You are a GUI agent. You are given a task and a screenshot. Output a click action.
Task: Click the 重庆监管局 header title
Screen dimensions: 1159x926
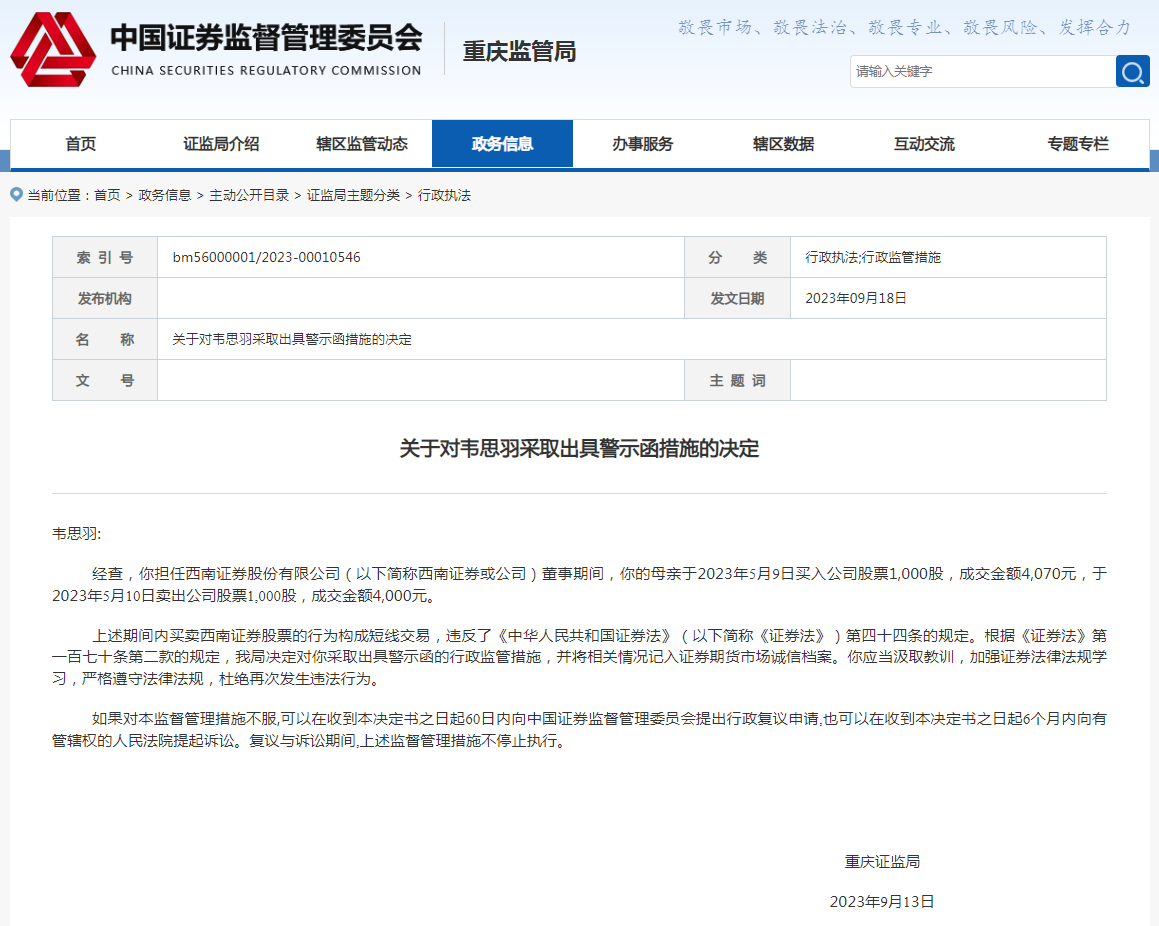click(x=519, y=51)
